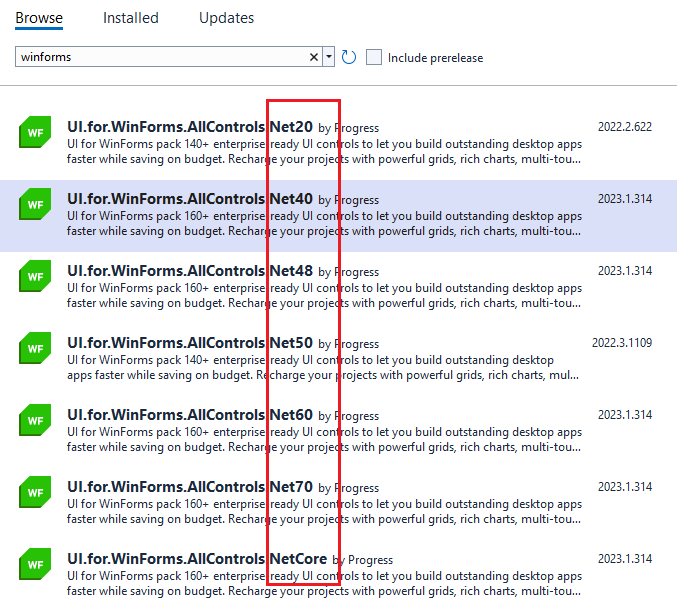Click the refresh packages icon
677x601 pixels.
[x=349, y=57]
